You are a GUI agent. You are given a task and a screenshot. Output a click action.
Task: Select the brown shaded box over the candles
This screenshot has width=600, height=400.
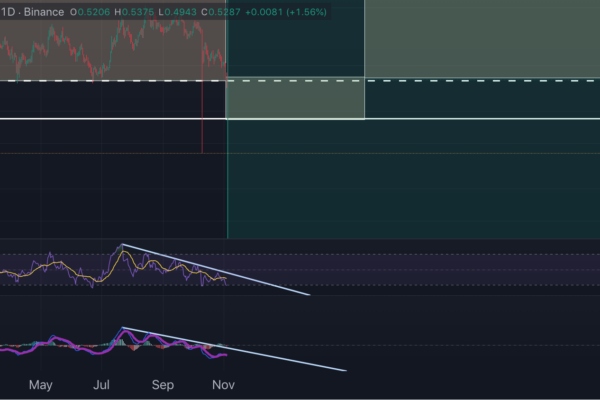[60, 45]
